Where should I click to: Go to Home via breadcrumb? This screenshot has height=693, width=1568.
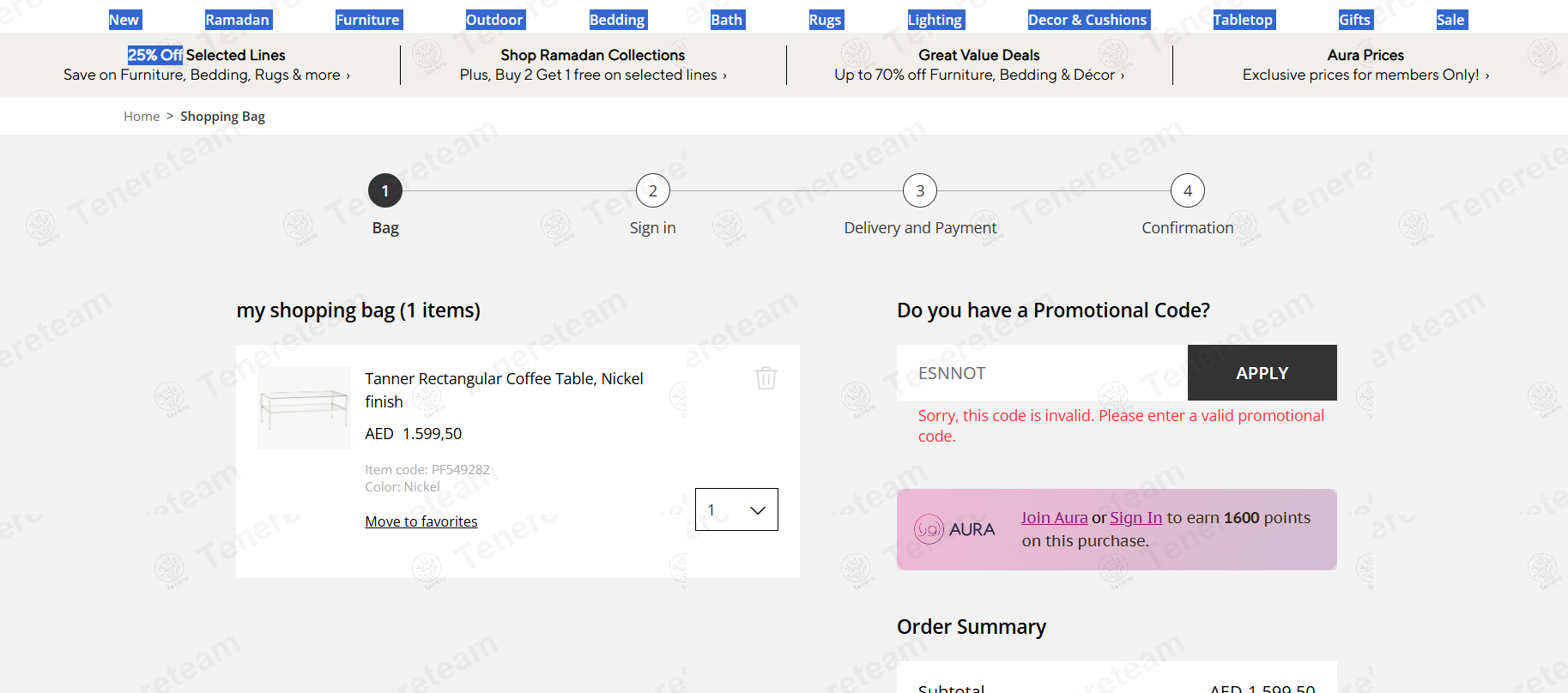tap(142, 117)
